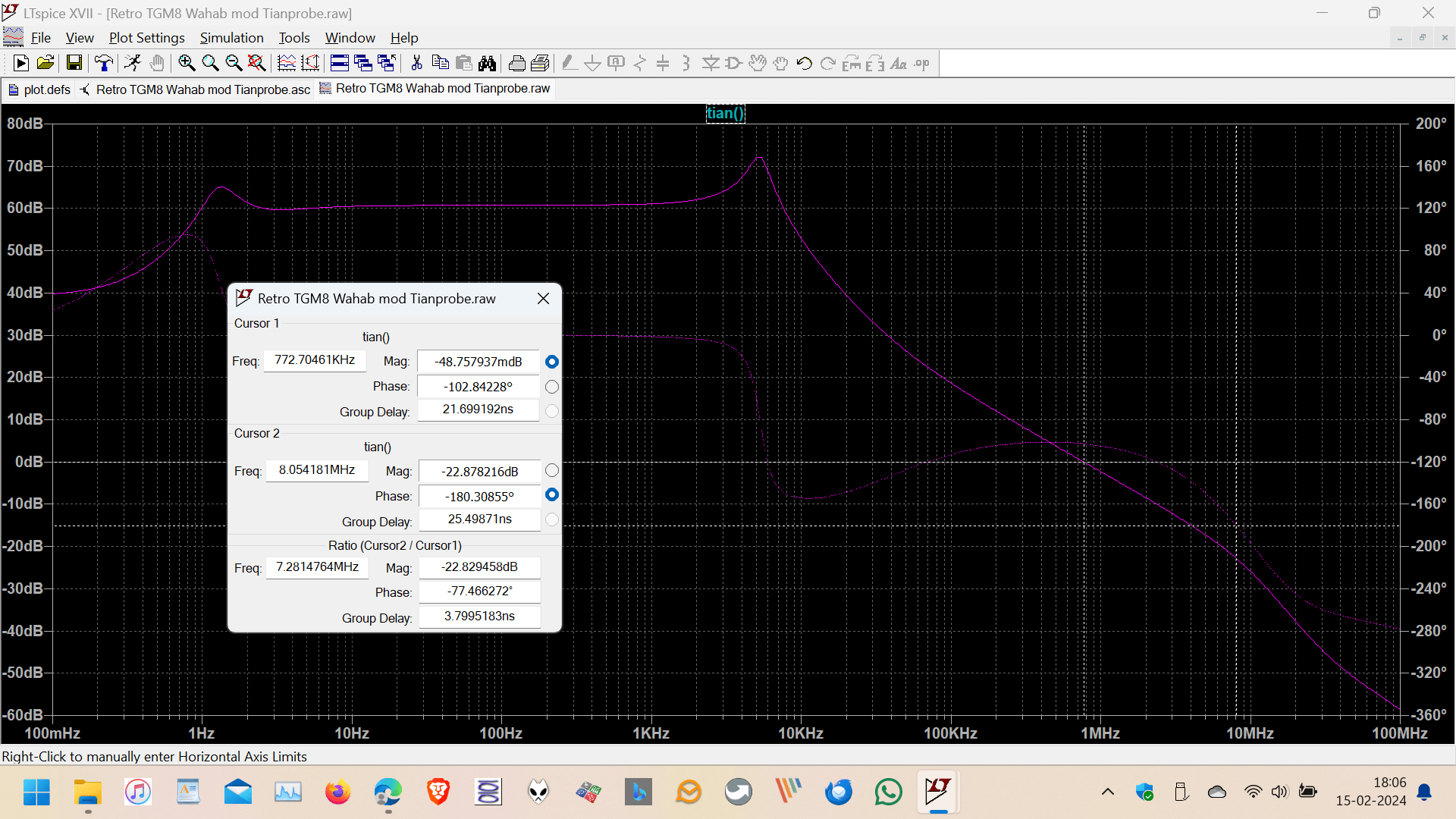
Task: Switch to the Tianprobe.asc schematic tab
Action: pyautogui.click(x=196, y=89)
